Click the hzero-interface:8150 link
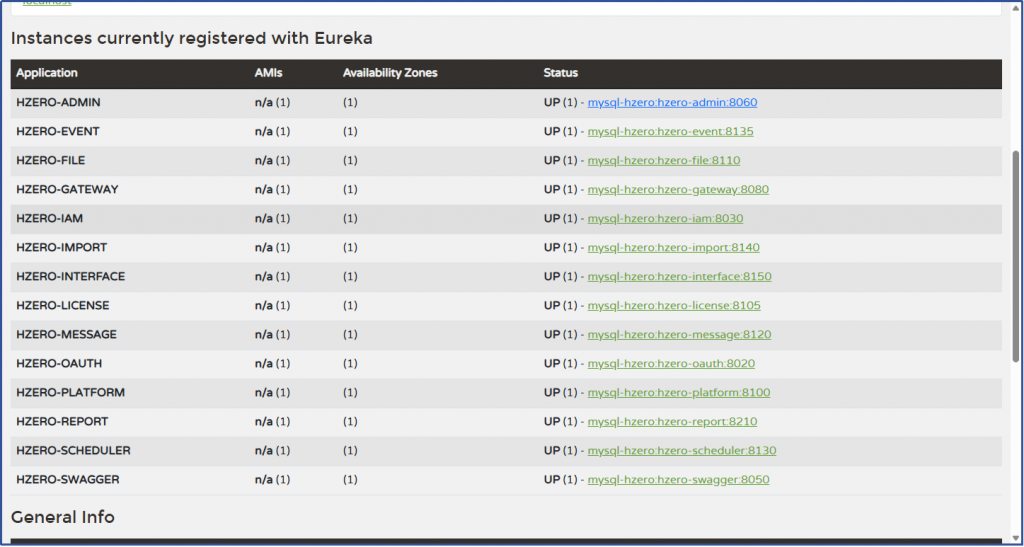Image resolution: width=1024 pixels, height=547 pixels. click(679, 276)
